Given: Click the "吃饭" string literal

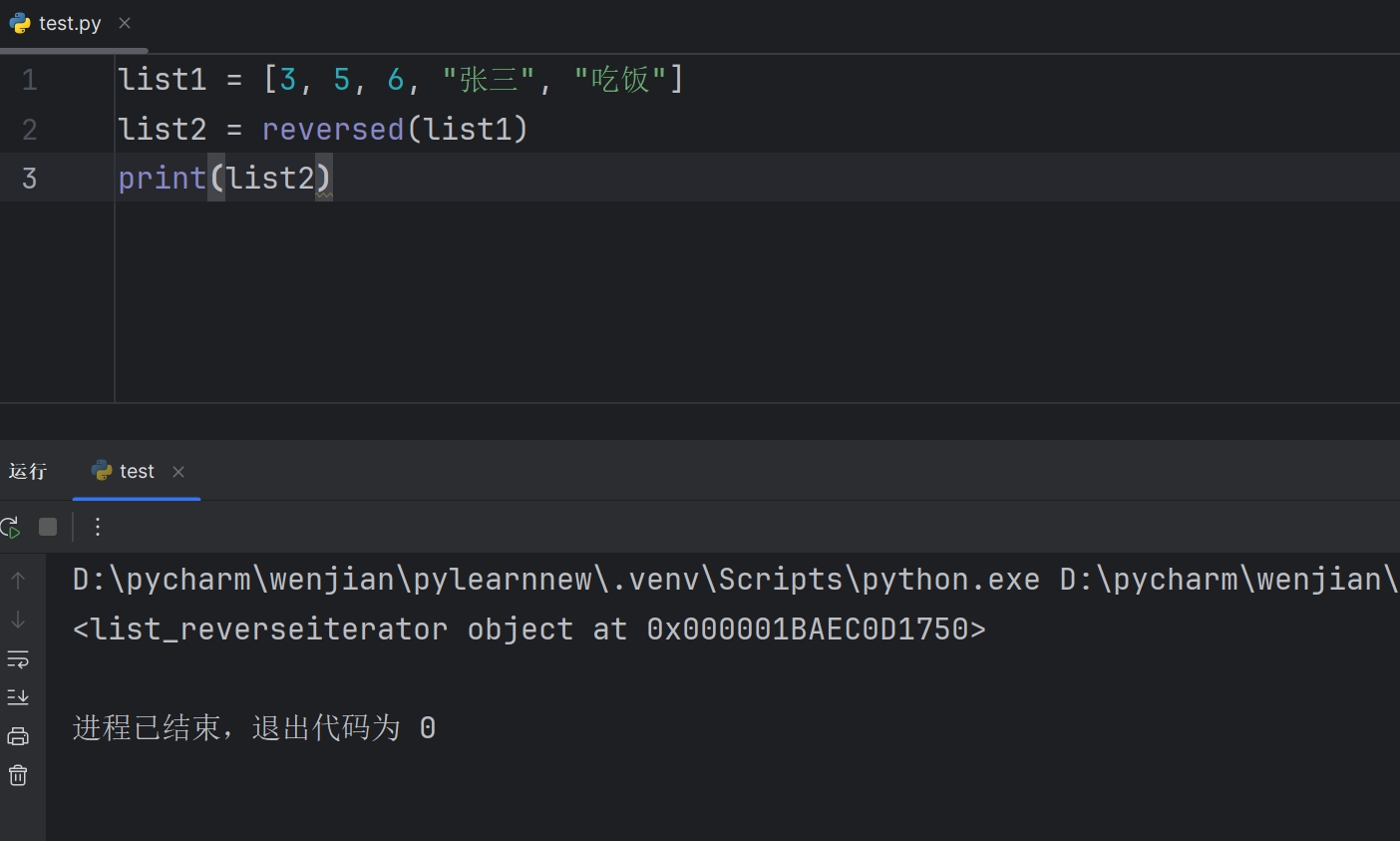Looking at the screenshot, I should (620, 80).
